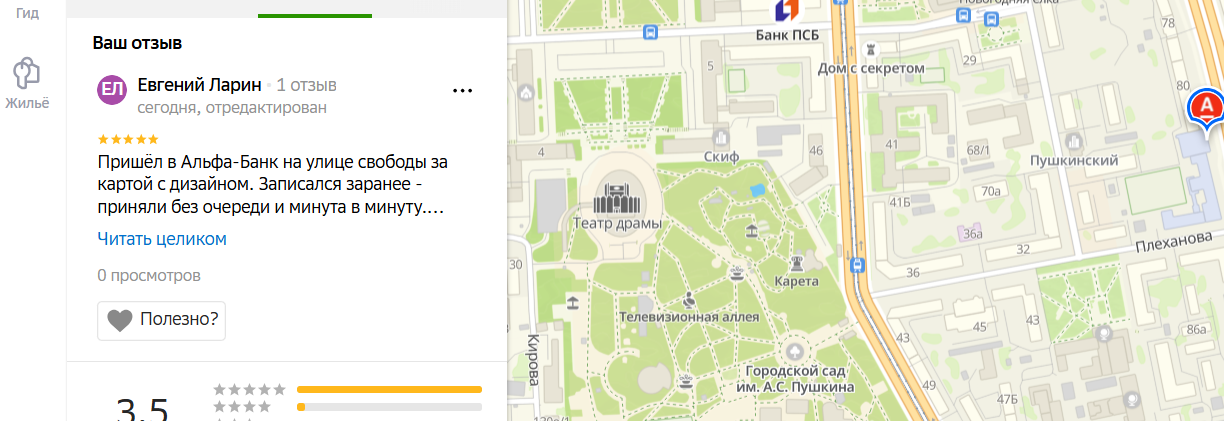
Task: Click the Плеханова street label
Action: click(x=1175, y=240)
